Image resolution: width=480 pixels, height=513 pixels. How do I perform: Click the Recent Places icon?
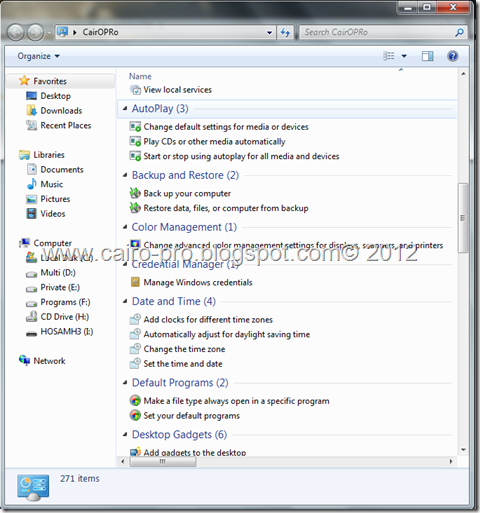[x=31, y=125]
